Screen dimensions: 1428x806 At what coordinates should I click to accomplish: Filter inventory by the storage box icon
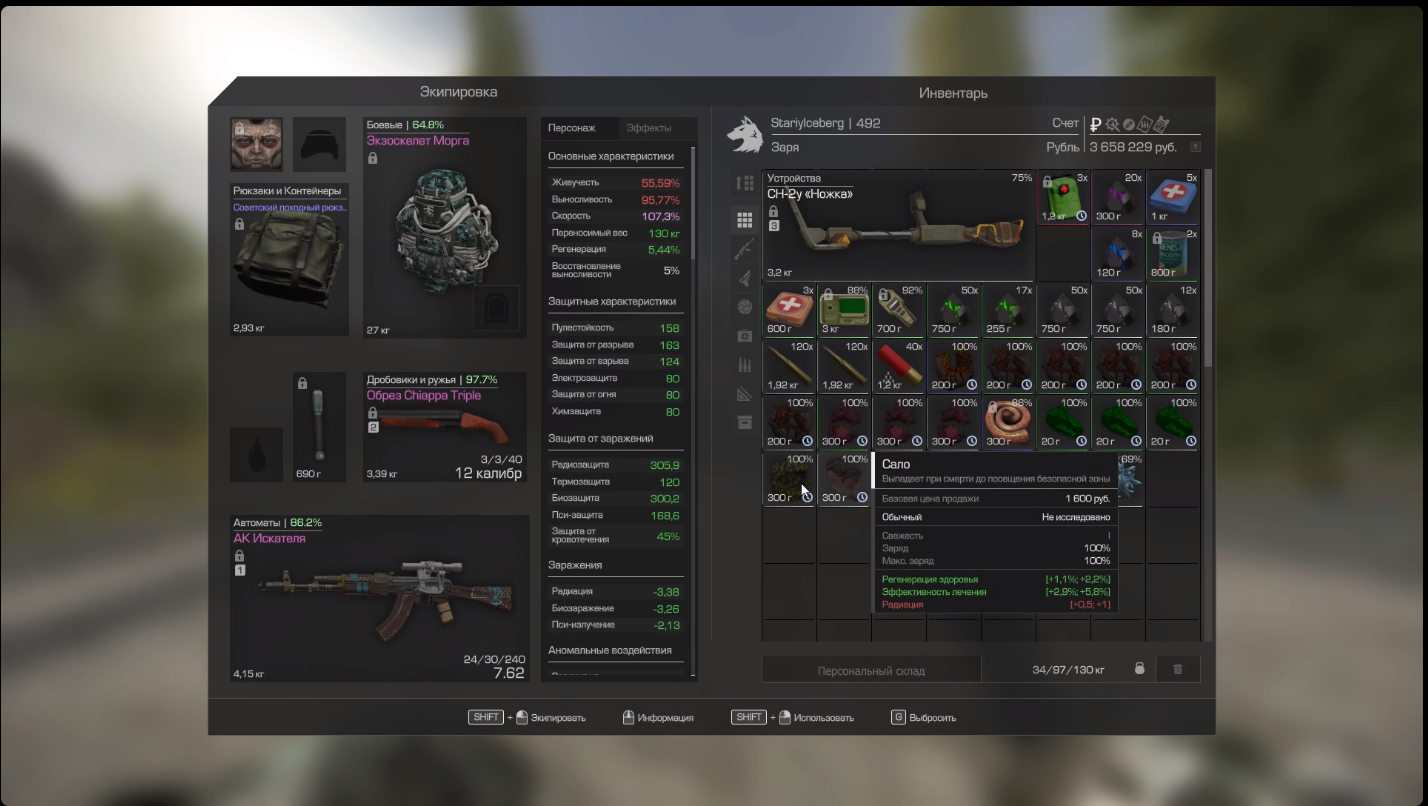pos(744,422)
